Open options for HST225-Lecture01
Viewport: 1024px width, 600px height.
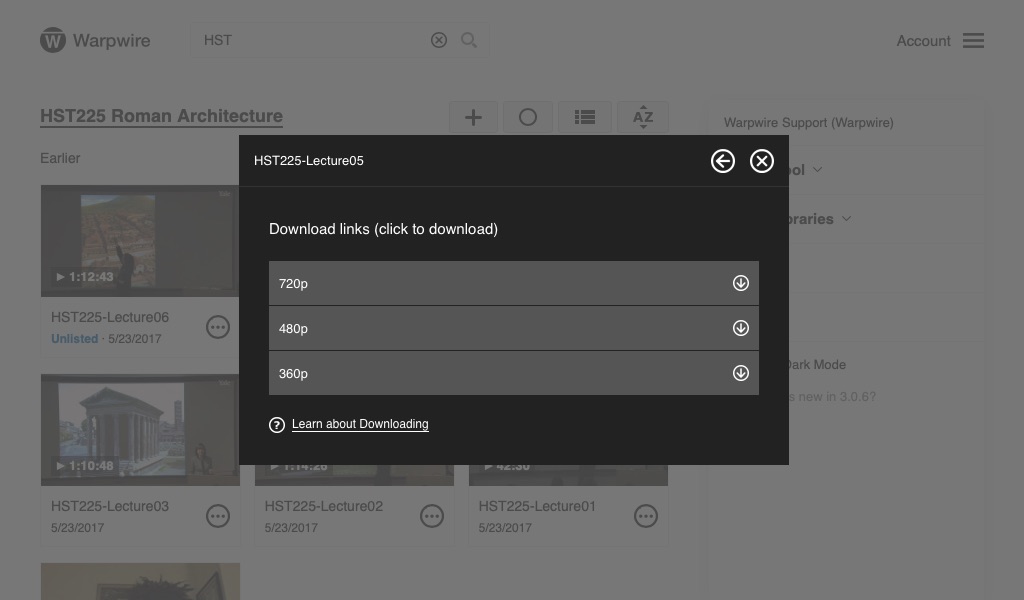646,516
